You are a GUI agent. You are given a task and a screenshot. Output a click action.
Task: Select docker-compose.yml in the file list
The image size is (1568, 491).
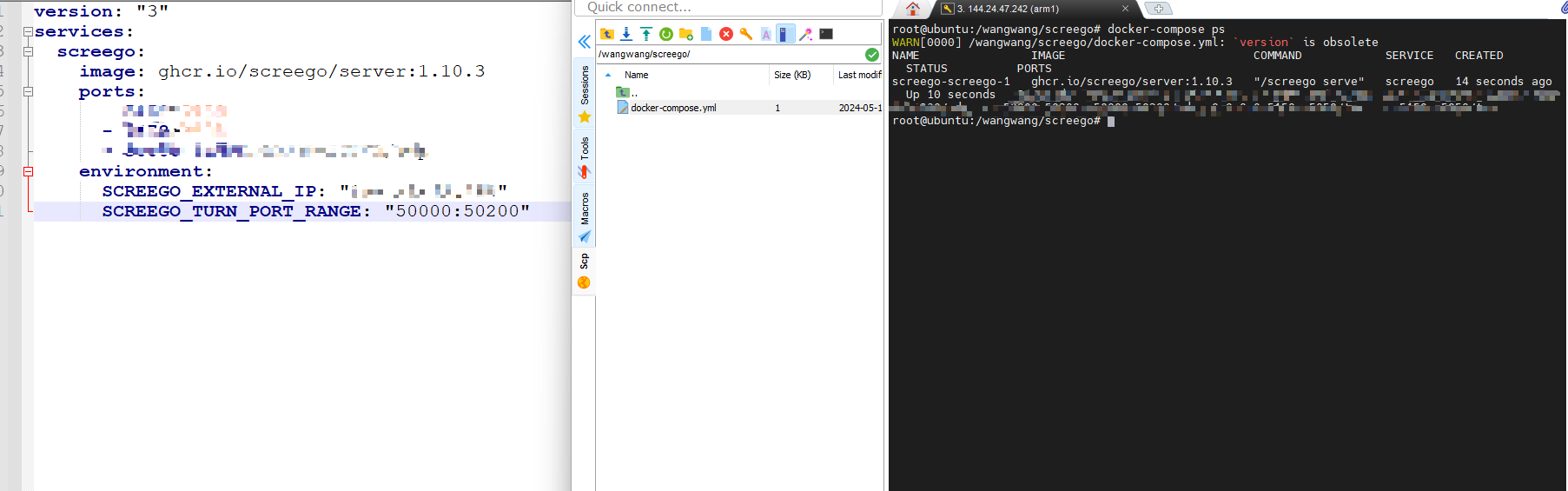(x=673, y=108)
